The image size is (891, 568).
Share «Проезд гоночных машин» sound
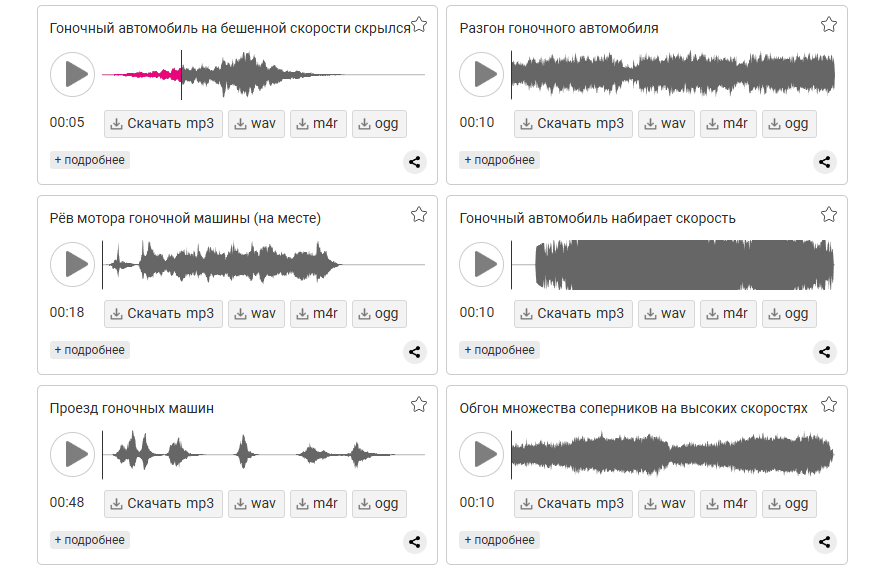pyautogui.click(x=415, y=542)
